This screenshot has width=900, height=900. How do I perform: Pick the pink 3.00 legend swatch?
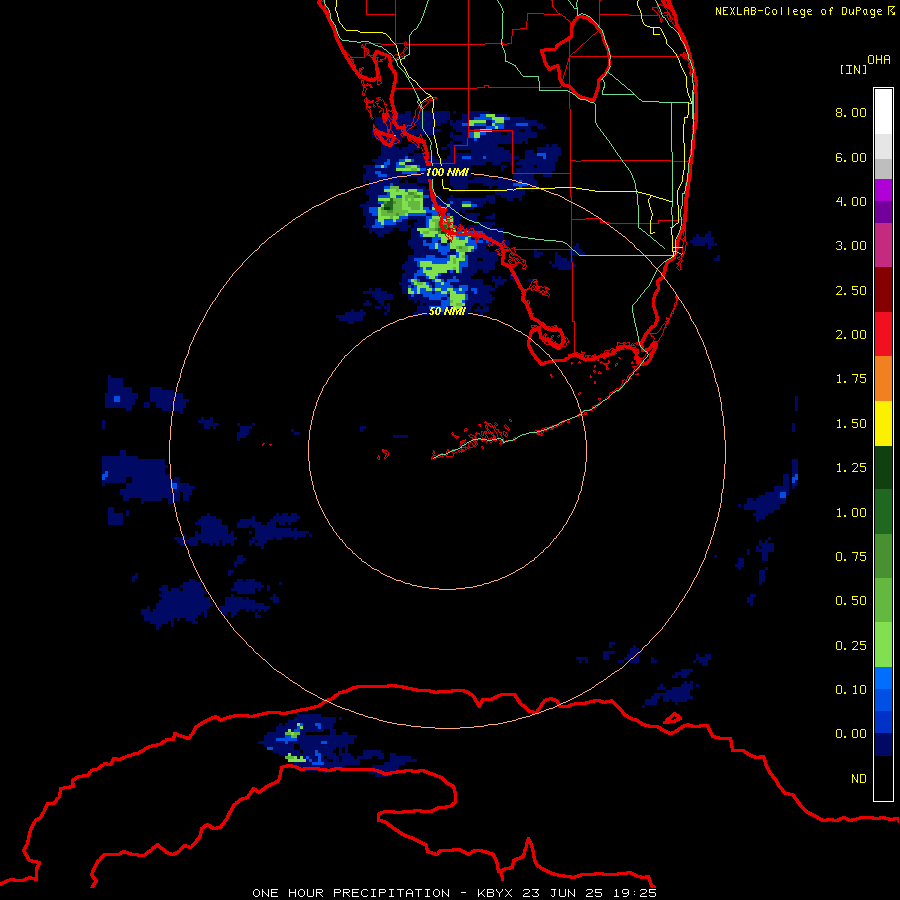883,245
